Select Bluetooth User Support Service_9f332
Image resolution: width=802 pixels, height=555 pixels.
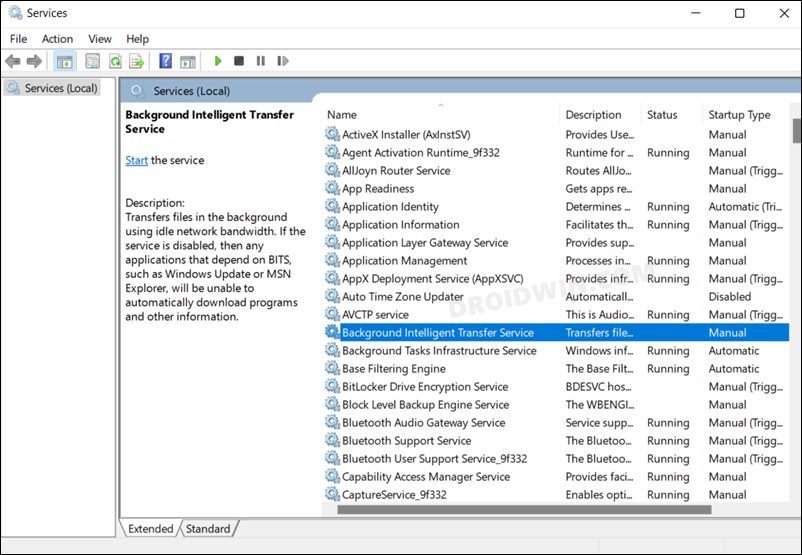coord(556,458)
